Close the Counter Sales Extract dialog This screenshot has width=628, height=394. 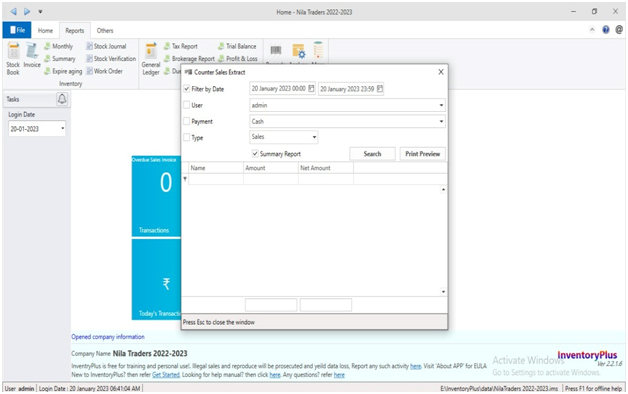[x=441, y=72]
